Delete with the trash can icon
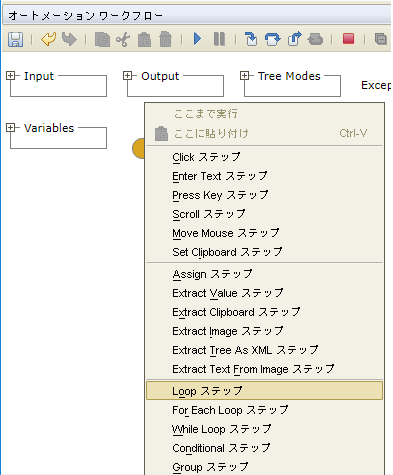 coord(165,39)
